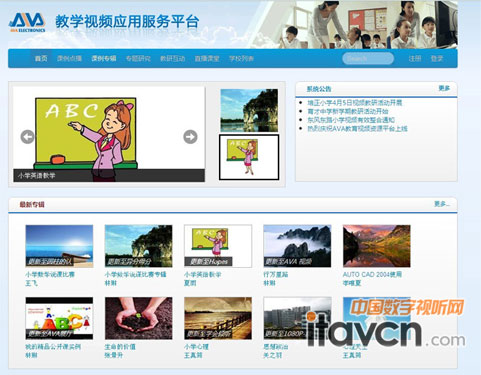The width and height of the screenshot is (481, 375).
Task: Open 更多 in the 最新专辑 section
Action: (442, 203)
